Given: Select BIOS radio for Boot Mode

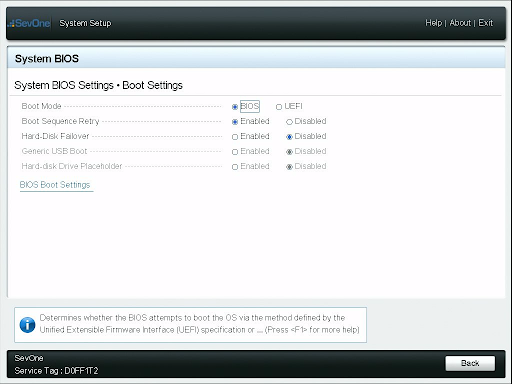Looking at the screenshot, I should 235,107.
